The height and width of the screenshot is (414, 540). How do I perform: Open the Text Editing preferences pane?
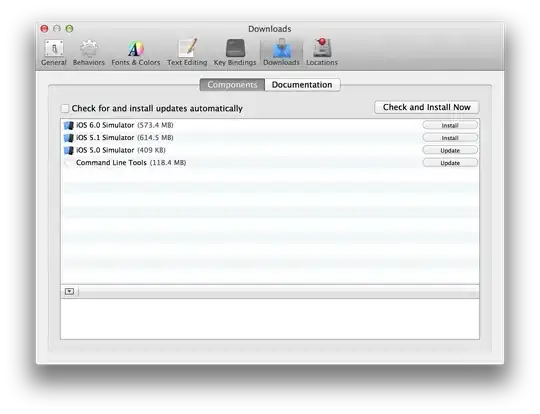[x=187, y=52]
